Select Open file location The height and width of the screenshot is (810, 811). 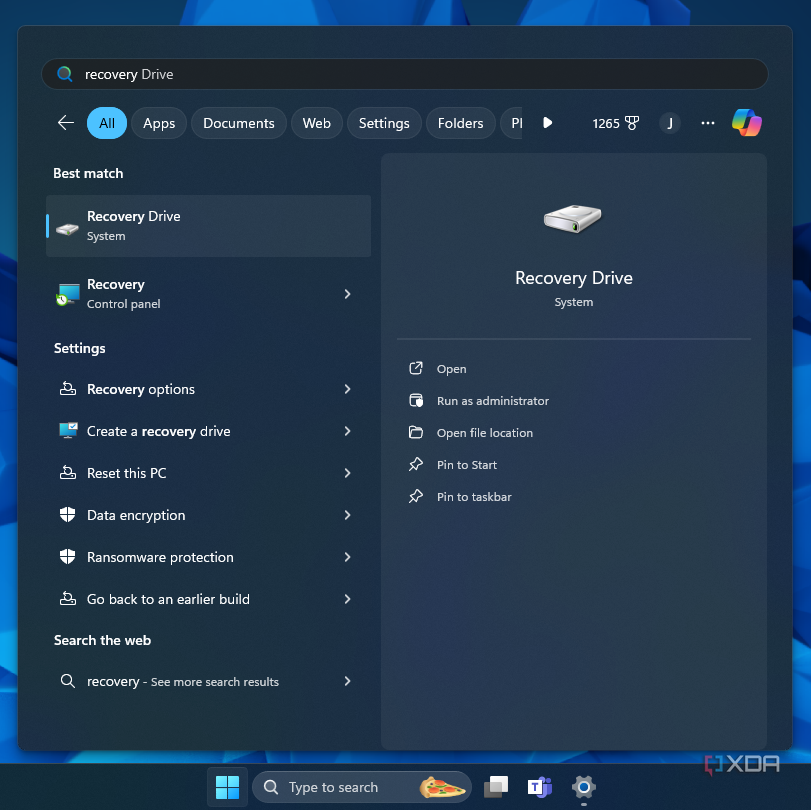point(485,433)
